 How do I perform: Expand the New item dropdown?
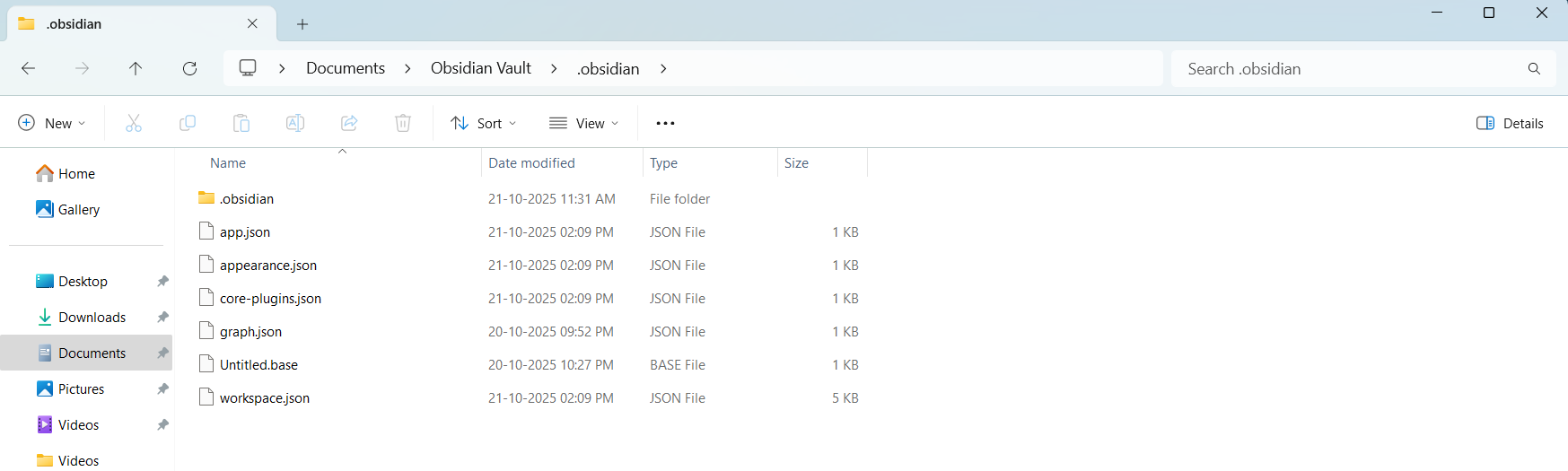coord(52,123)
